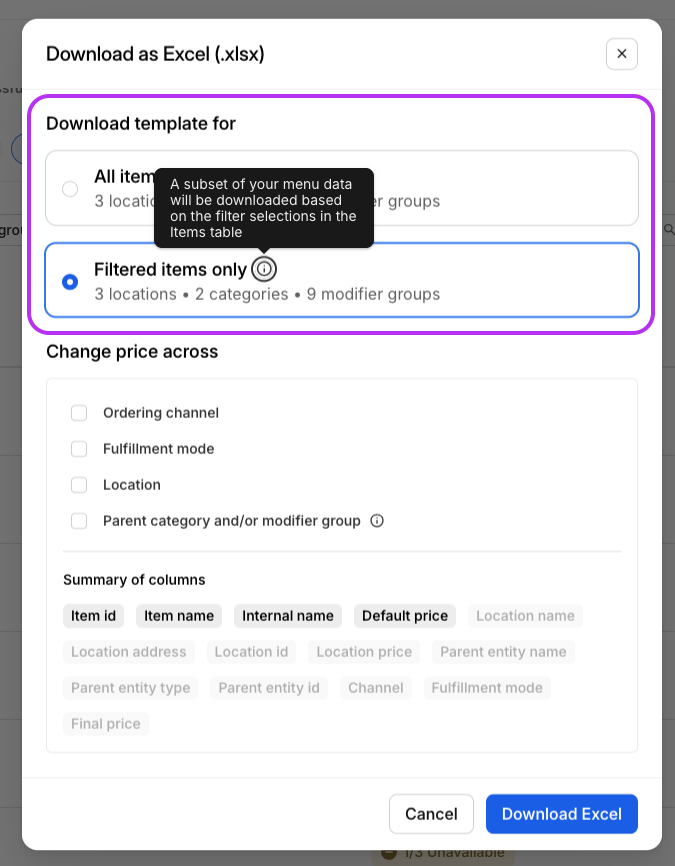Click the Internal name column chip
675x866 pixels.
click(288, 616)
